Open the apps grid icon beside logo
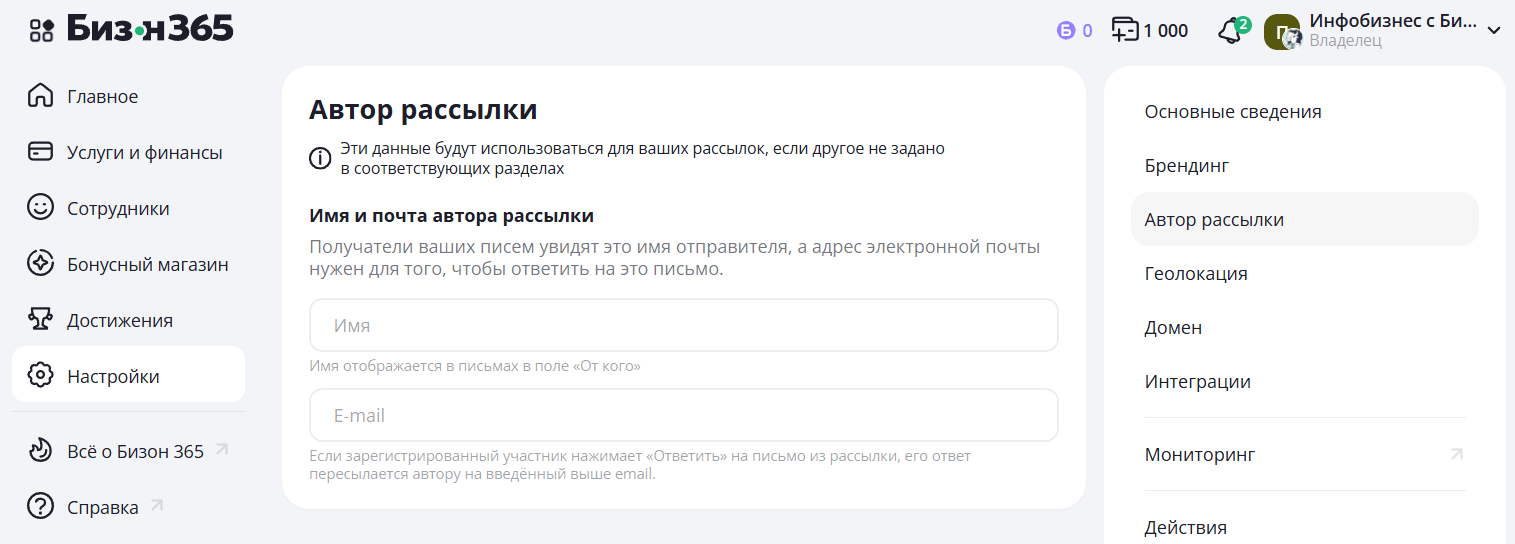This screenshot has width=1515, height=544. pyautogui.click(x=41, y=30)
